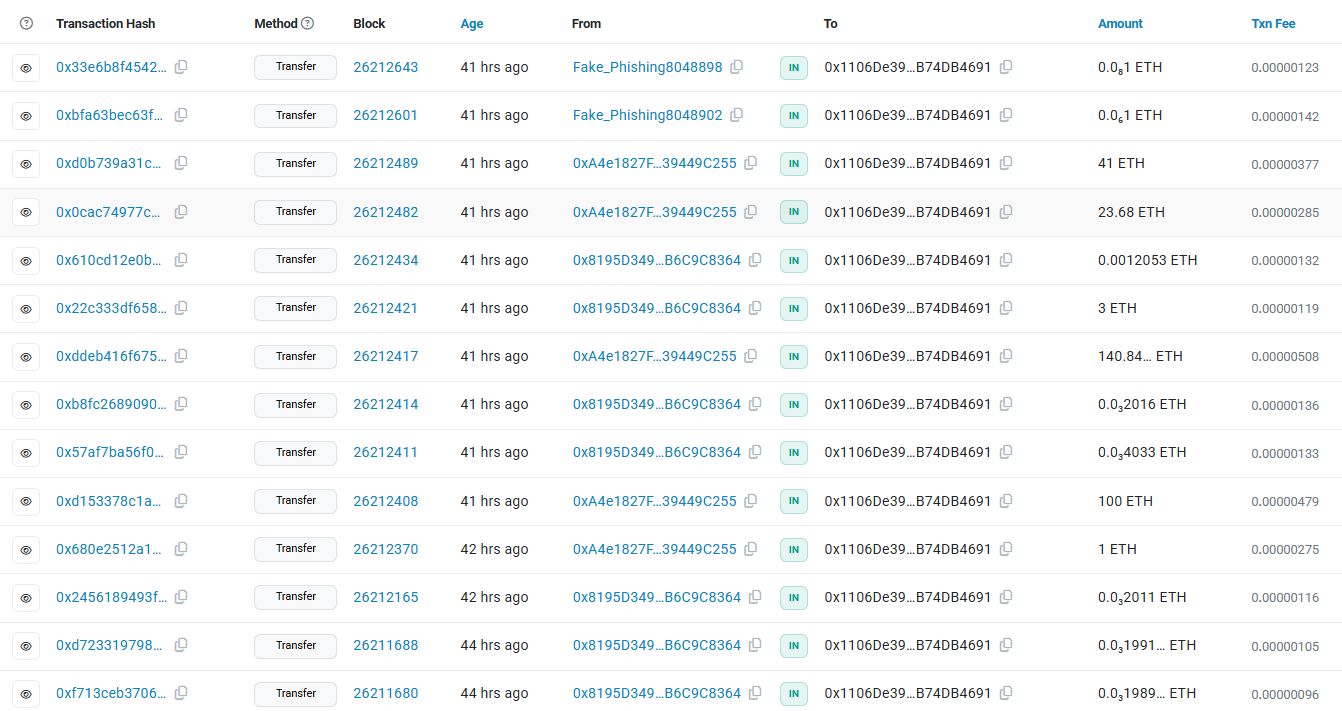1342x711 pixels.
Task: Open block 26212165
Action: pos(386,597)
